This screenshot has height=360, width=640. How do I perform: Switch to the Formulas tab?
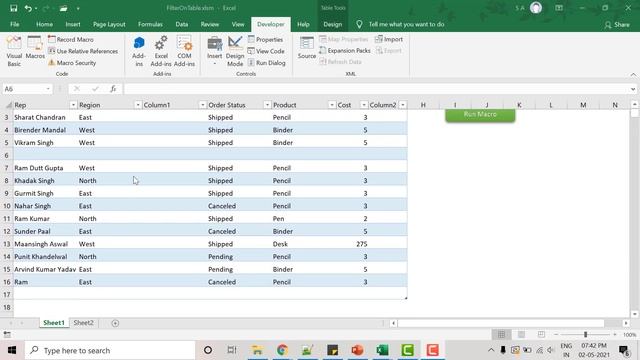(150, 24)
